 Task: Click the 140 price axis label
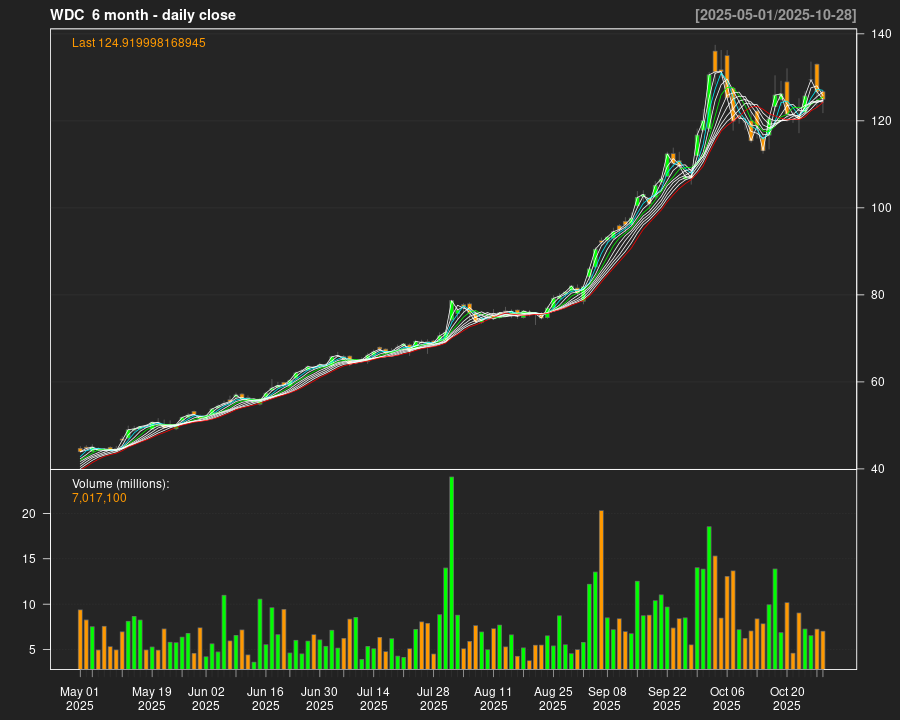coord(881,34)
